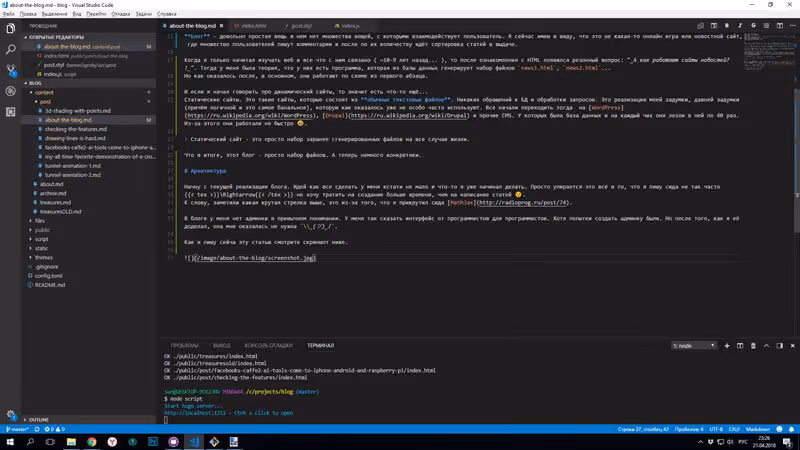800x450 pixels.
Task: Open the Windows Start menu
Action: coord(10,442)
